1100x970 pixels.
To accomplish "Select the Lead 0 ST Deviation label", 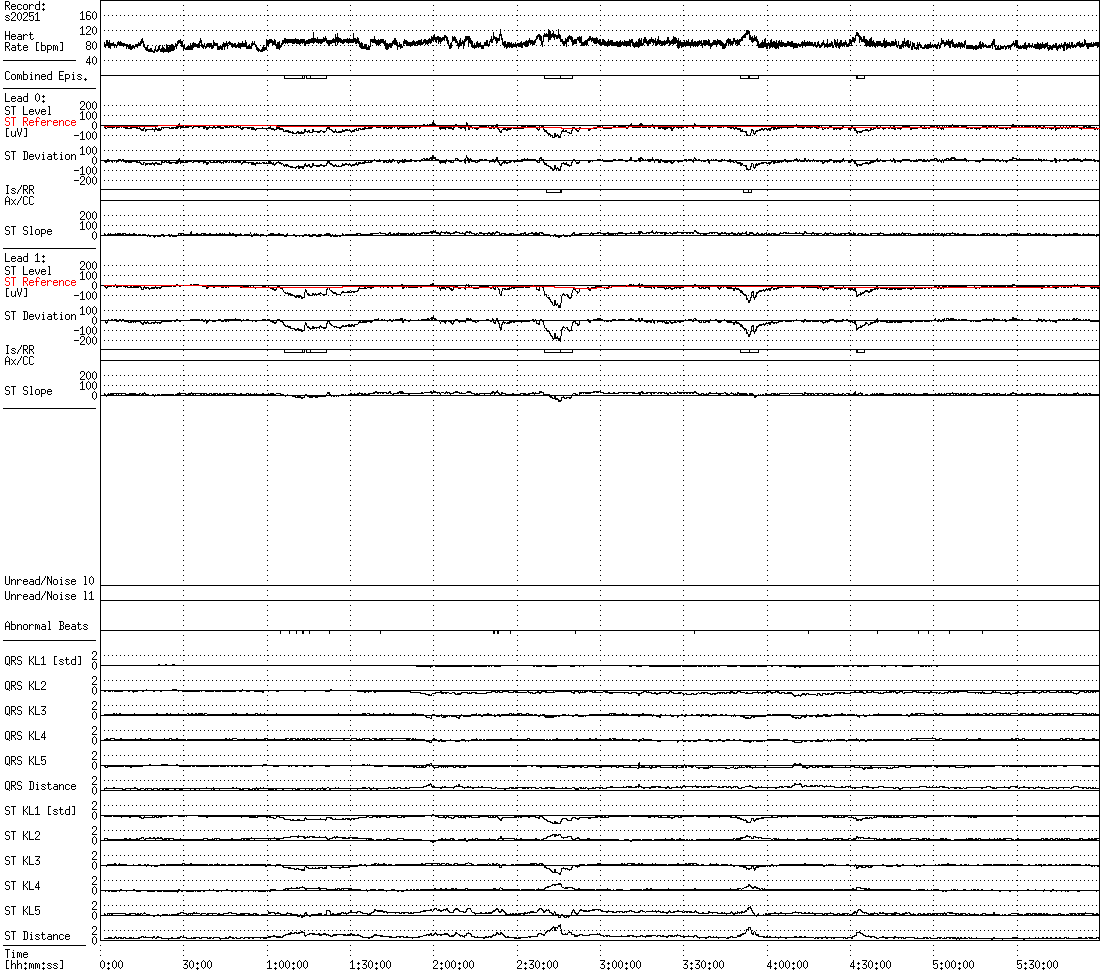I will 40,156.
